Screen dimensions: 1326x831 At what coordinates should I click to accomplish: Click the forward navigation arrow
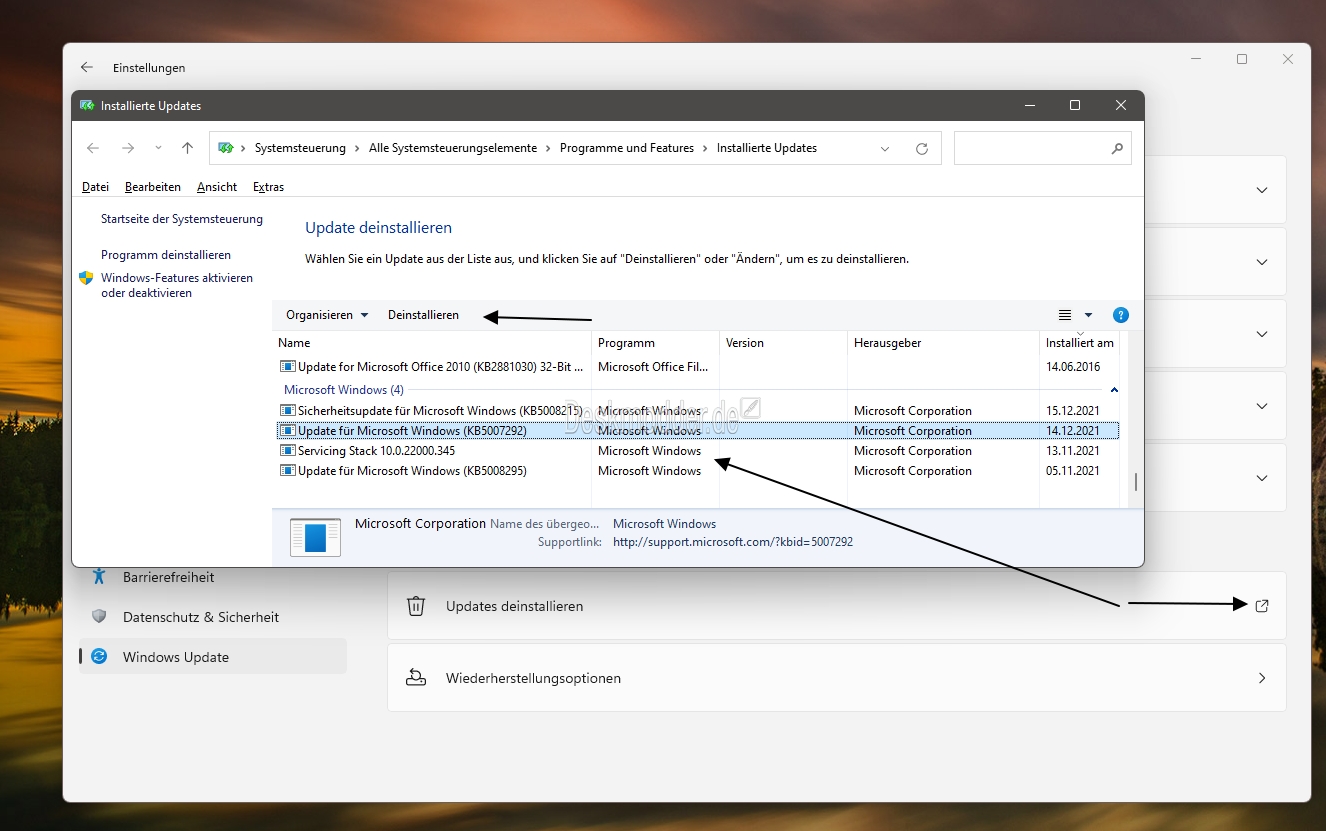click(x=127, y=148)
